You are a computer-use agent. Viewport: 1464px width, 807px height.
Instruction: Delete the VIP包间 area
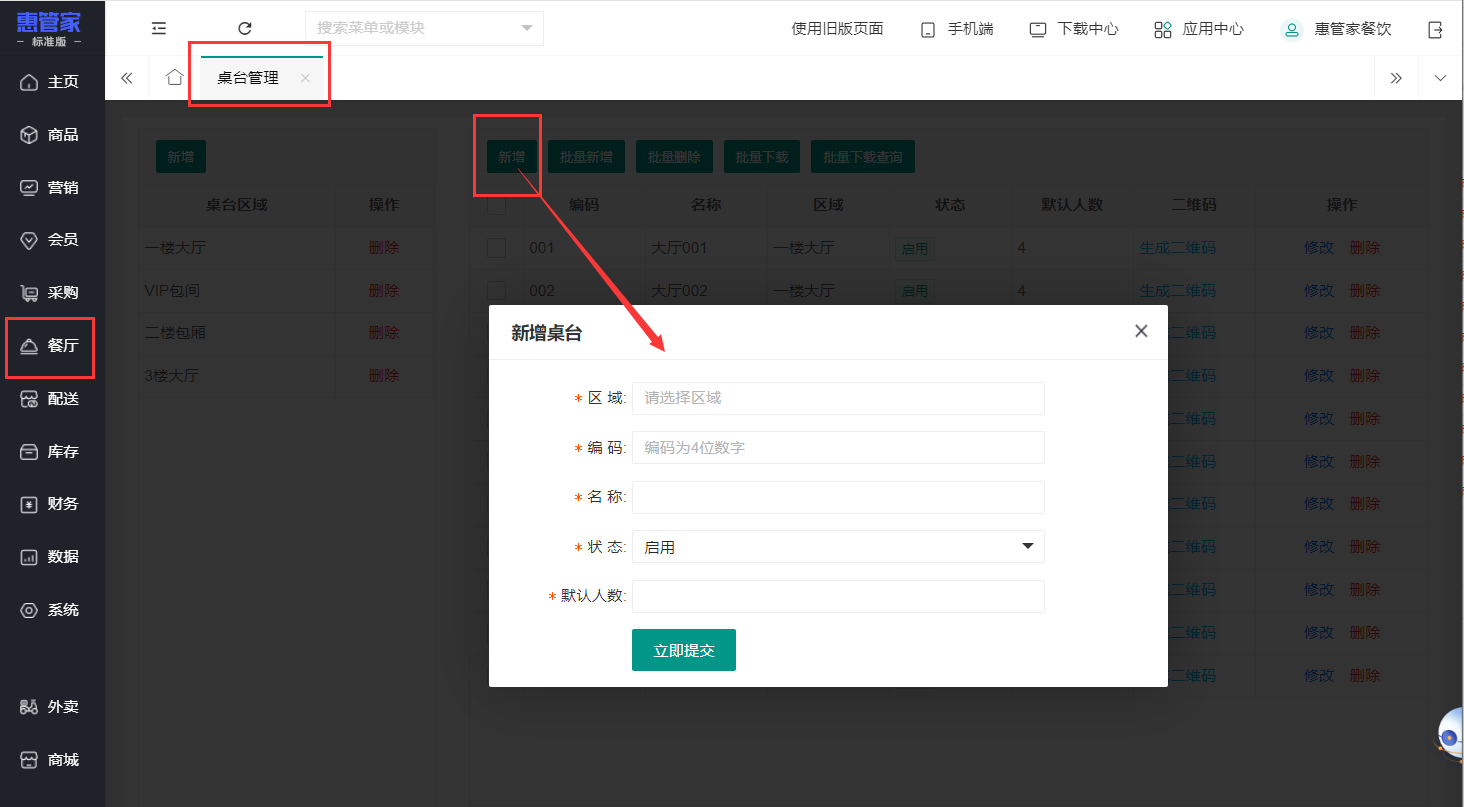coord(384,290)
